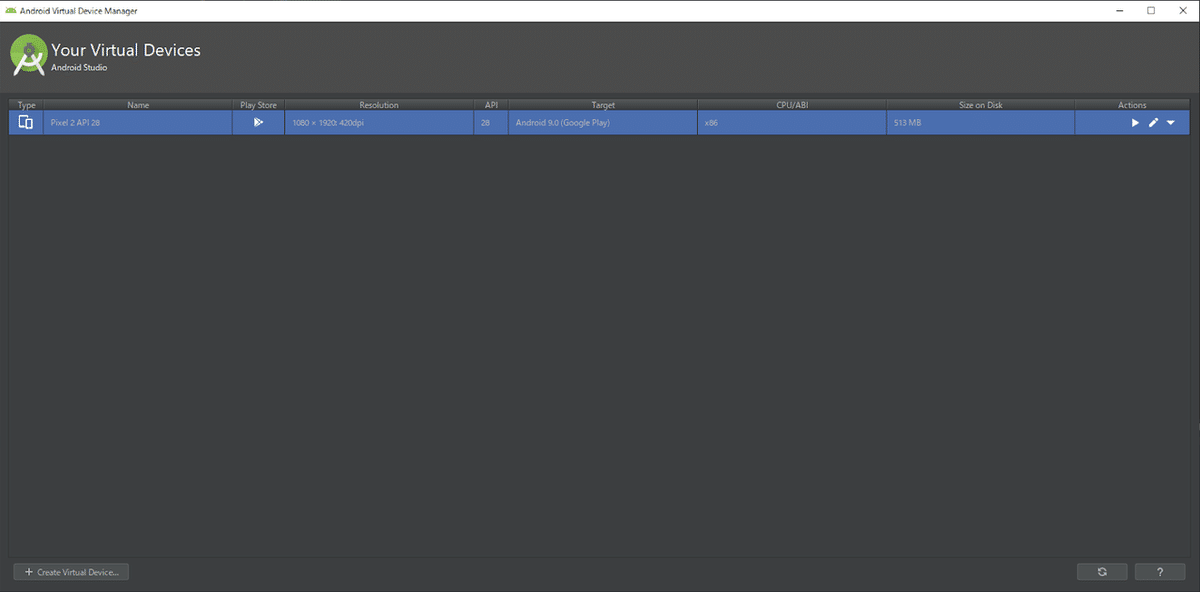
Task: Click the 'x86' CPU cell
Action: 792,122
